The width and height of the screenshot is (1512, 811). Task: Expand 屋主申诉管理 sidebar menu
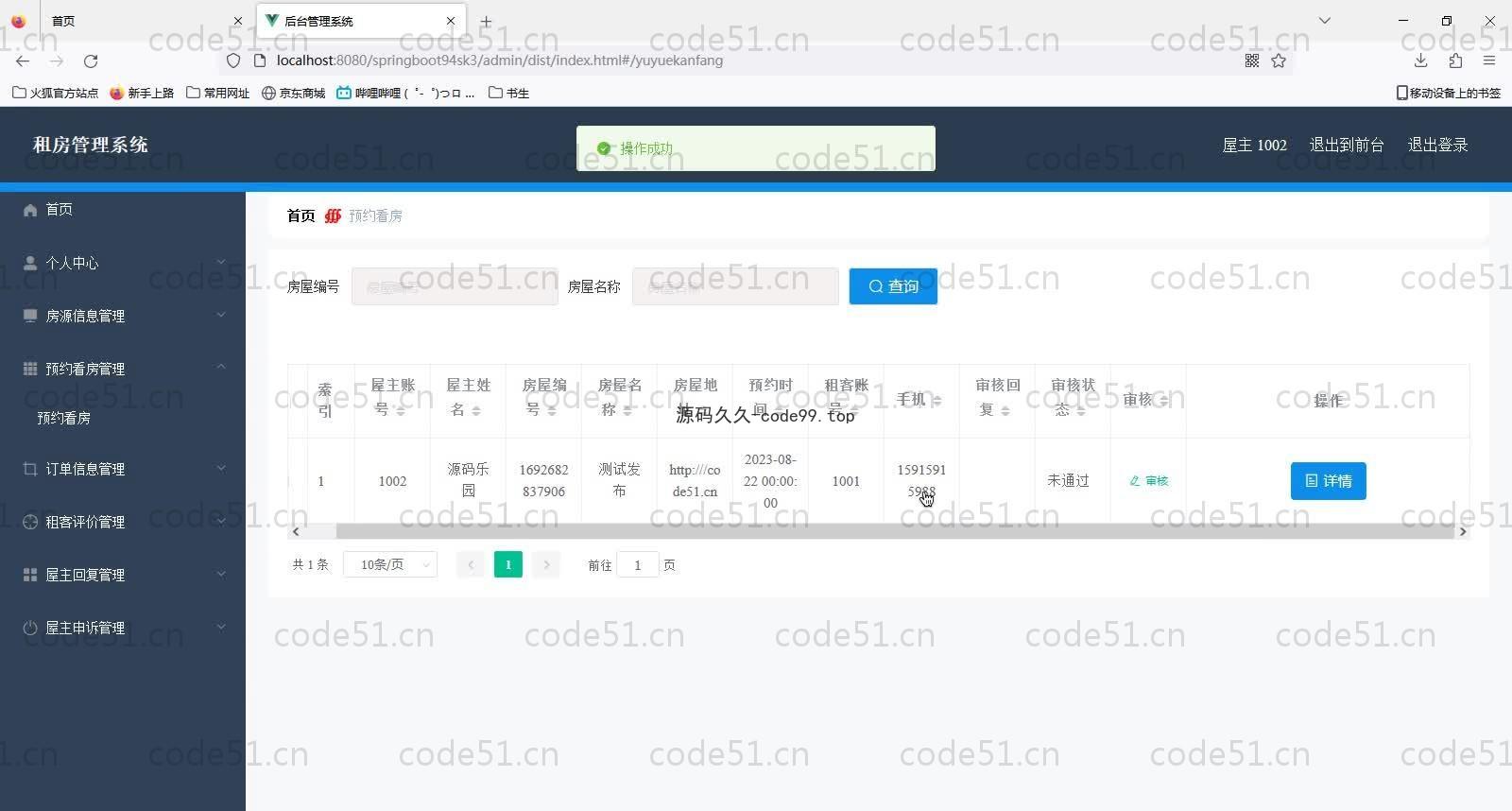(x=123, y=628)
